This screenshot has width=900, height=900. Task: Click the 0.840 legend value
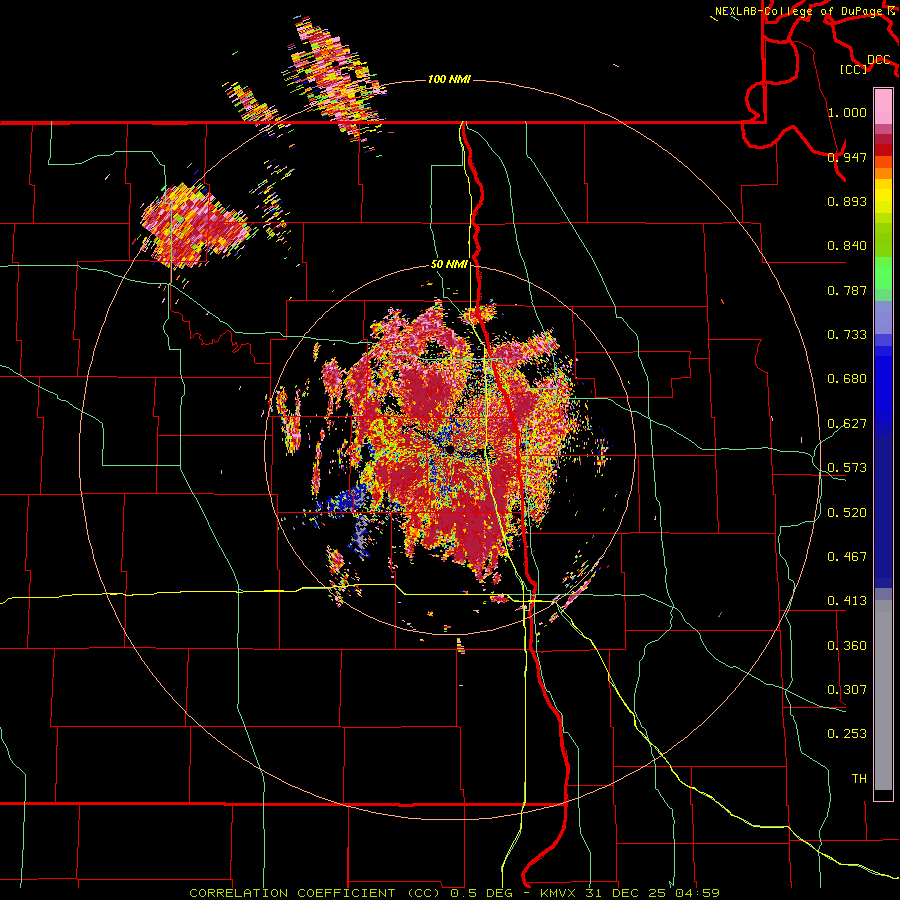(x=847, y=246)
